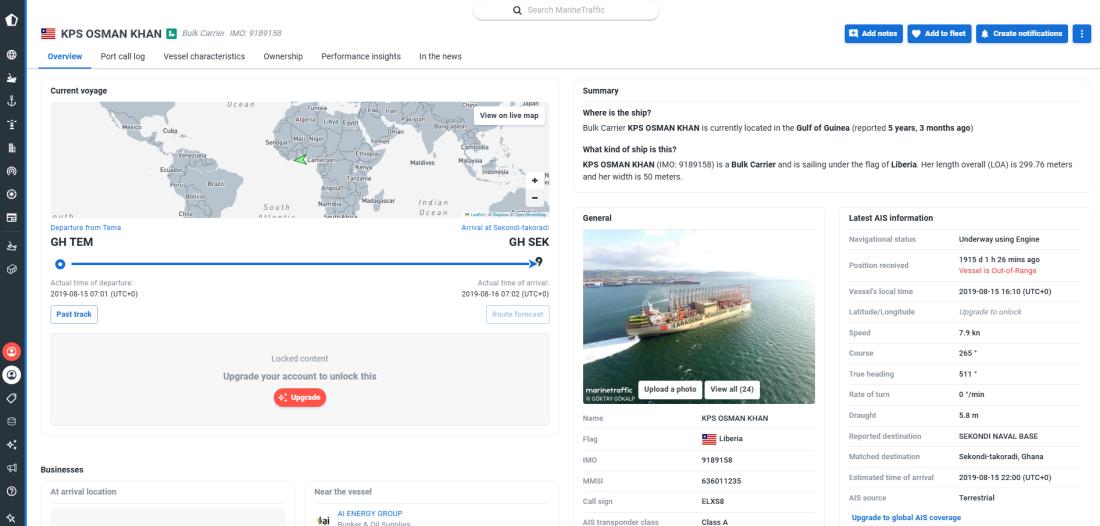This screenshot has width=1100, height=526.
Task: Open the star-in-circle sidebar icon
Action: (x=11, y=194)
